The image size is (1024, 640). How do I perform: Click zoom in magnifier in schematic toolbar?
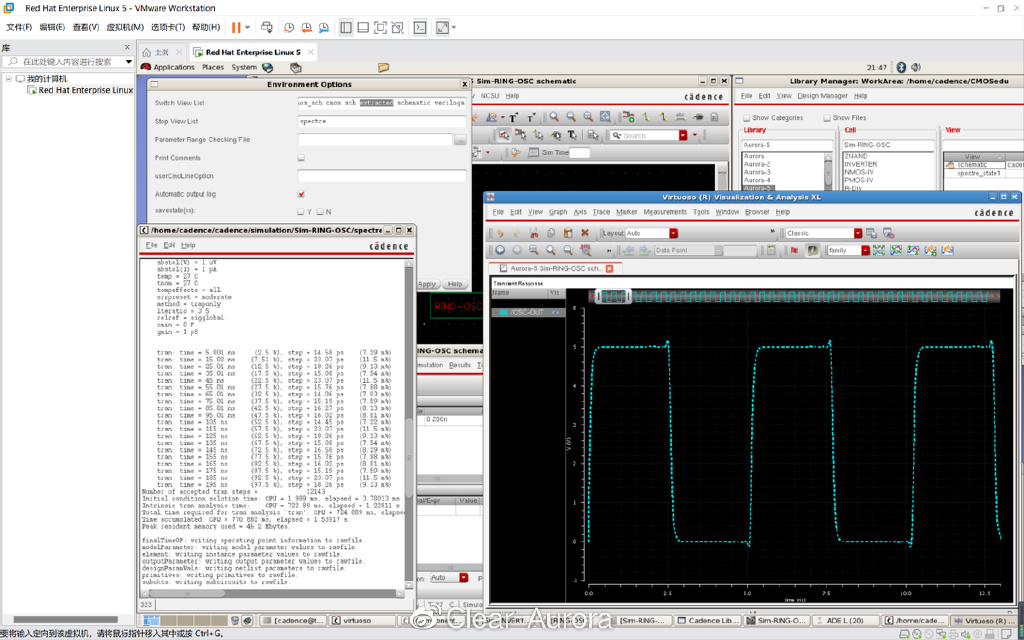(x=554, y=117)
